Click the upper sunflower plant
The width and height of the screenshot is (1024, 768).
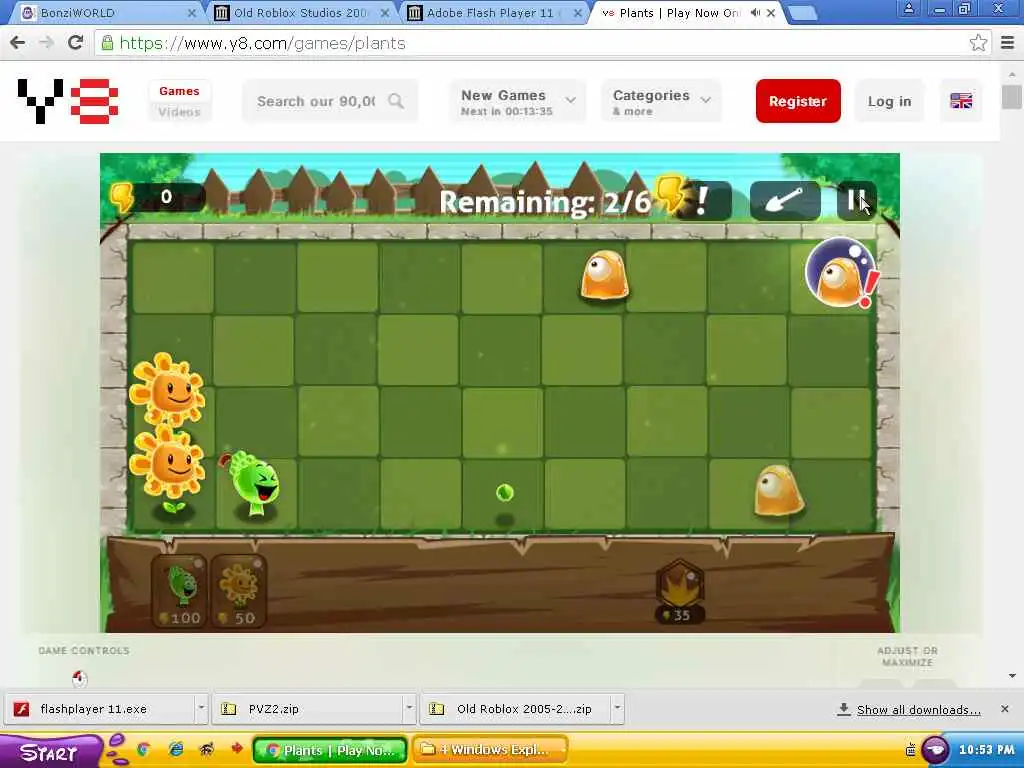167,391
